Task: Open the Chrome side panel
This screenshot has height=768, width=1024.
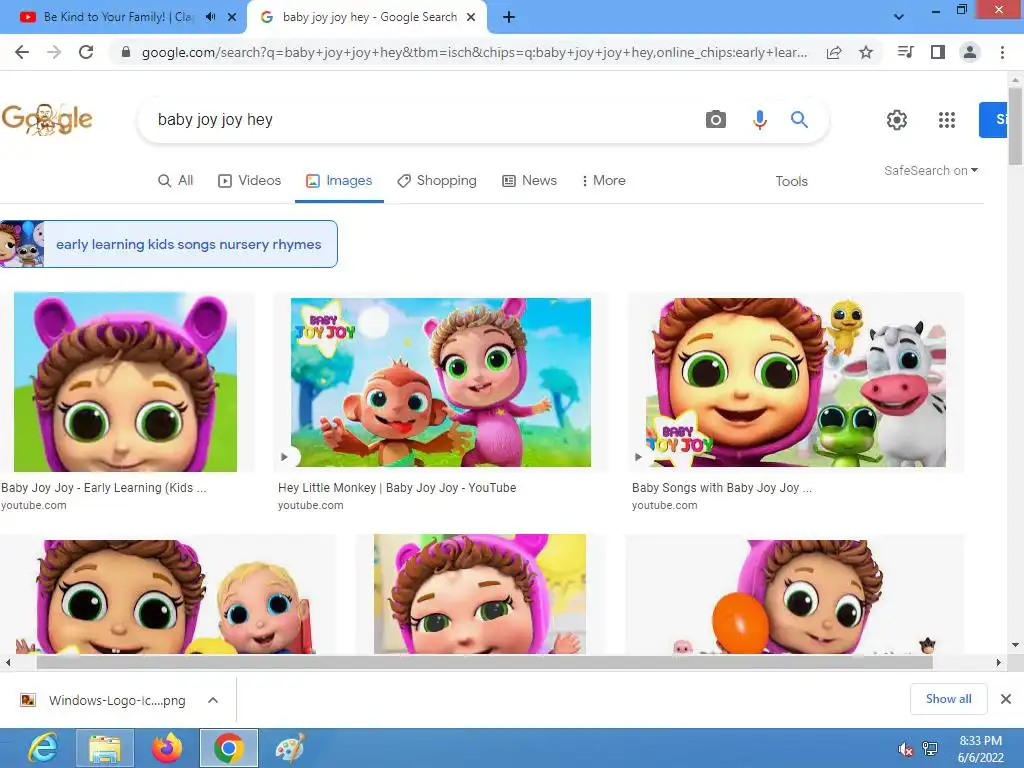Action: pos(938,52)
